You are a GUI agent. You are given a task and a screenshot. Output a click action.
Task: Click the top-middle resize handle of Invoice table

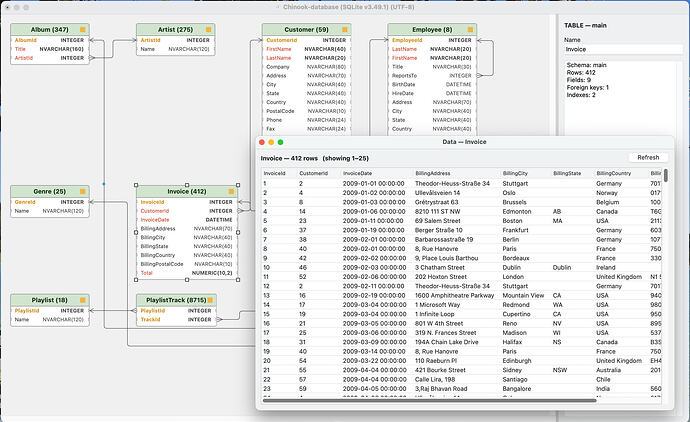pyautogui.click(x=187, y=185)
